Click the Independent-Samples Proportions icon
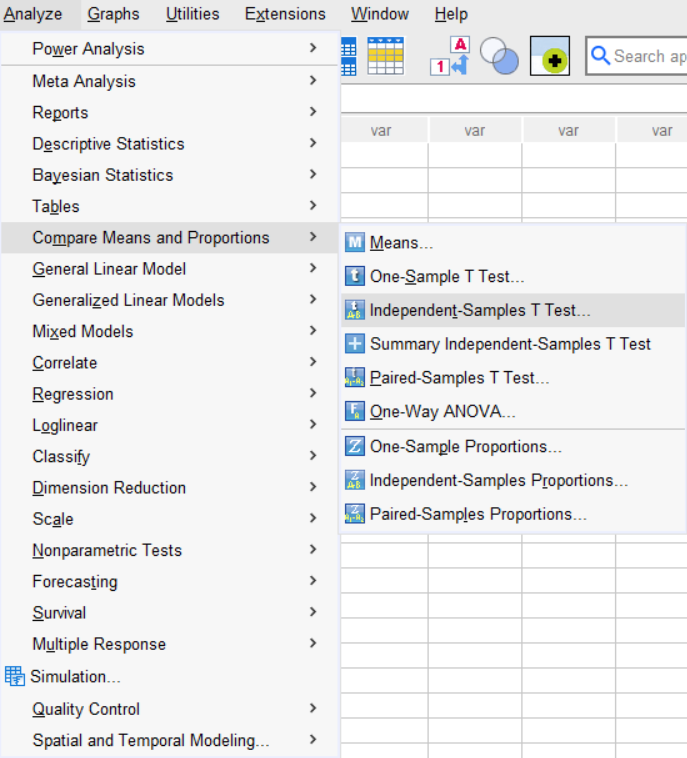This screenshot has height=758, width=687. click(354, 480)
